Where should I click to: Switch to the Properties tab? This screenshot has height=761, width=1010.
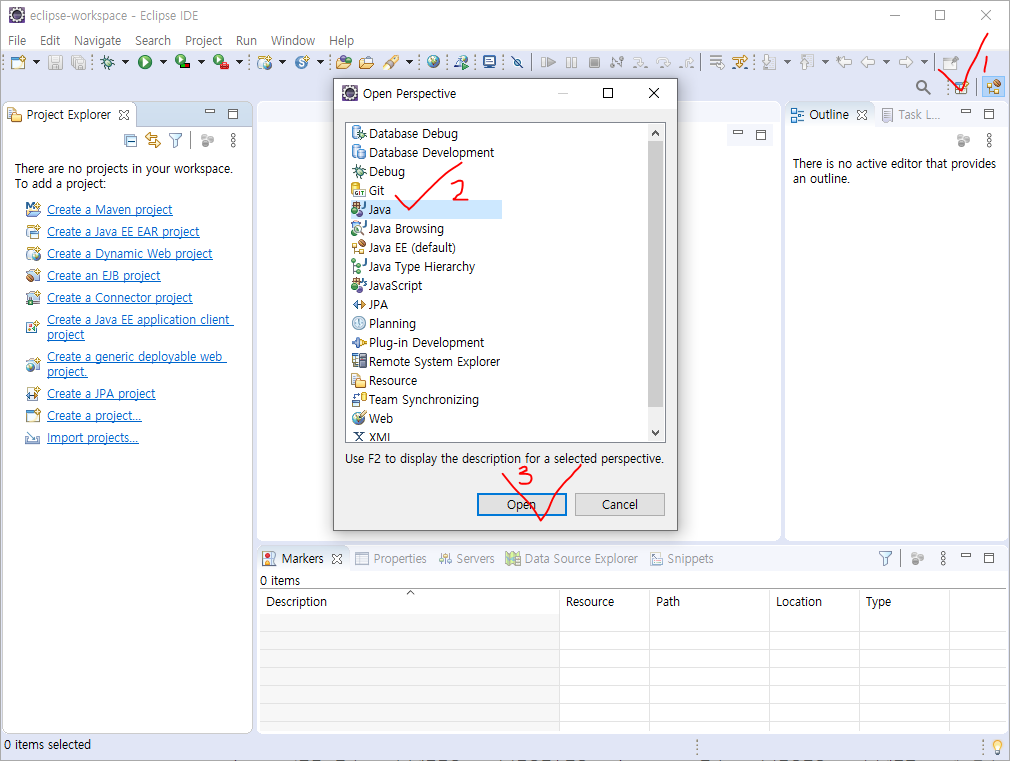coord(391,559)
